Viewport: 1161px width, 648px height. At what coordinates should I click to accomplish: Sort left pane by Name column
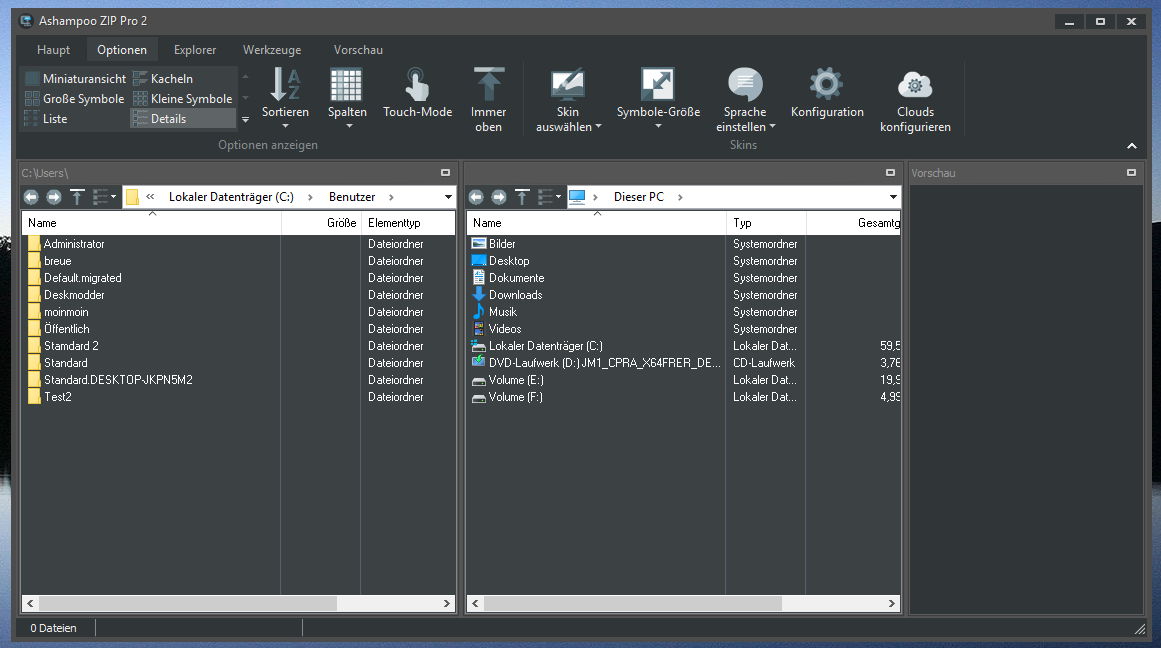coord(151,223)
